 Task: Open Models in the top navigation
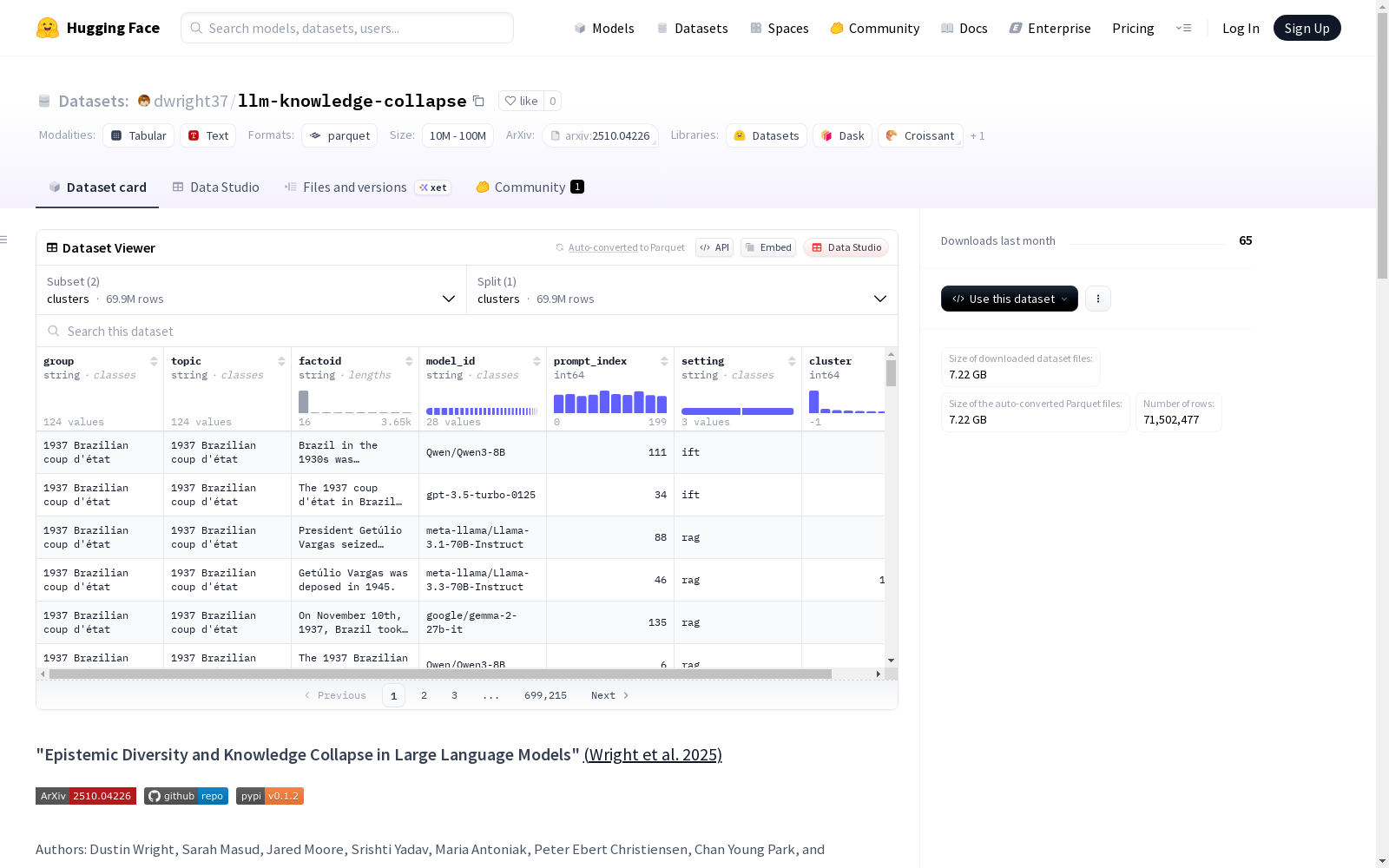604,28
